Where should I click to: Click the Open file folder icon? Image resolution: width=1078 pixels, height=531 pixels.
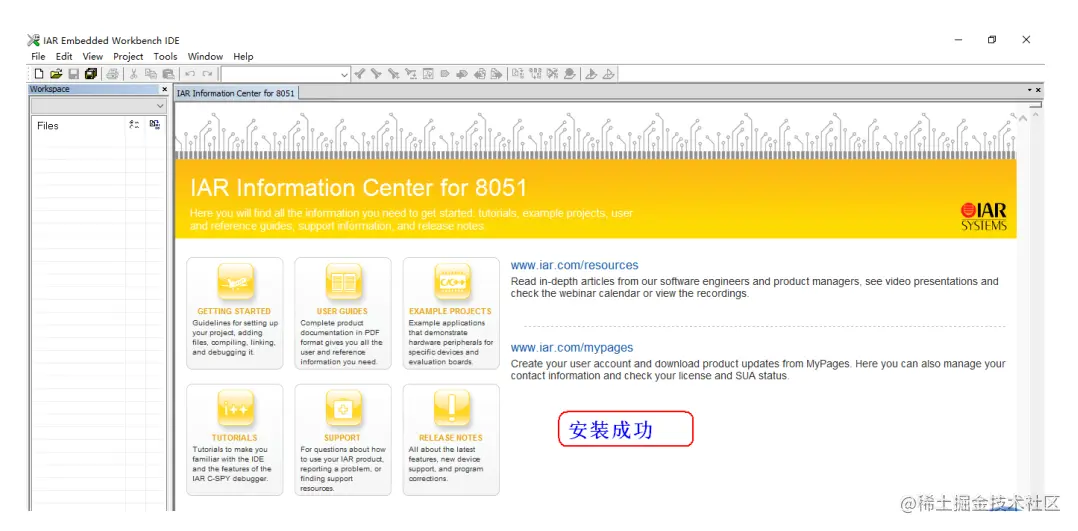(56, 74)
